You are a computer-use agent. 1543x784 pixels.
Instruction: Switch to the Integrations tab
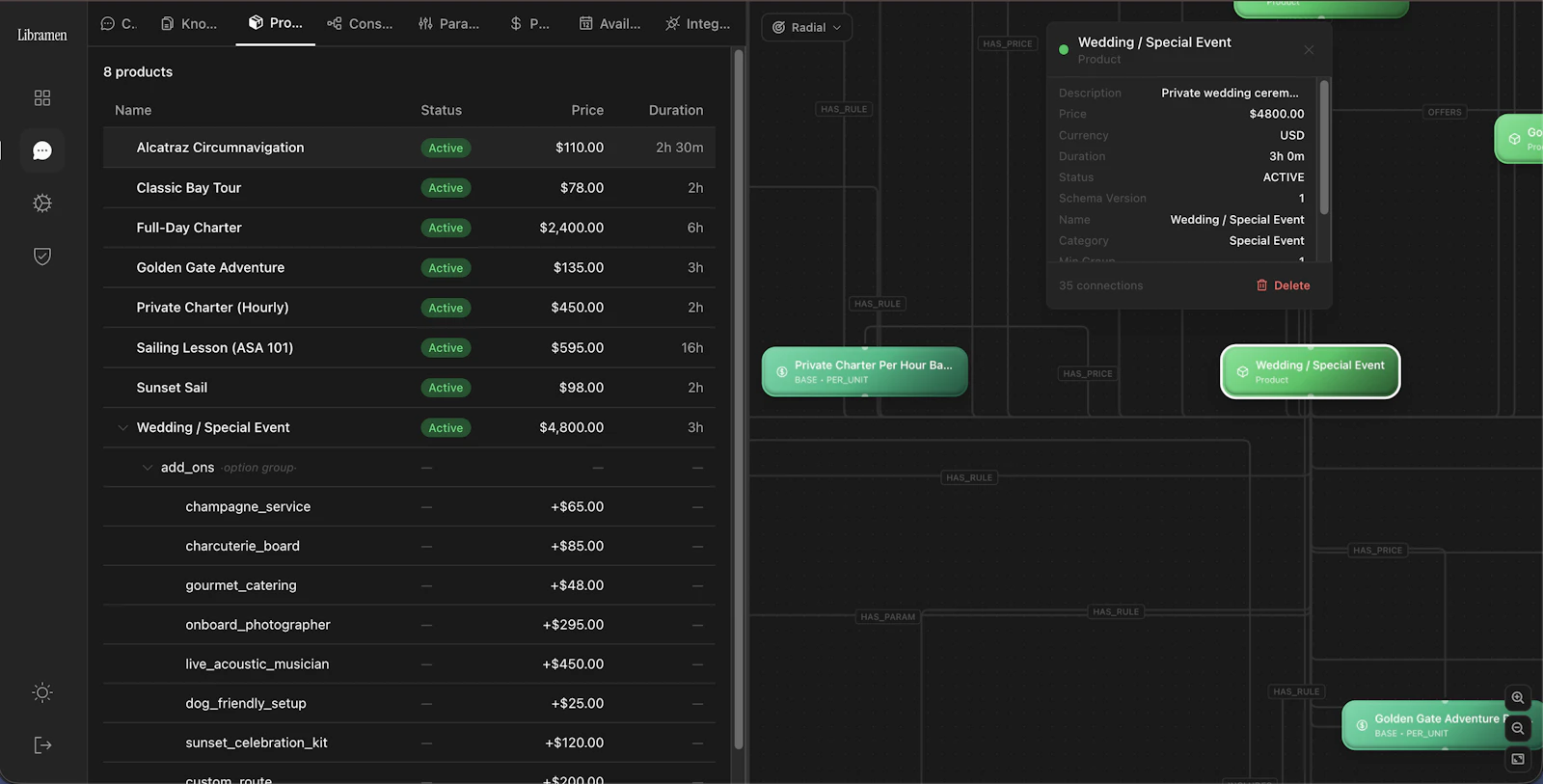697,23
